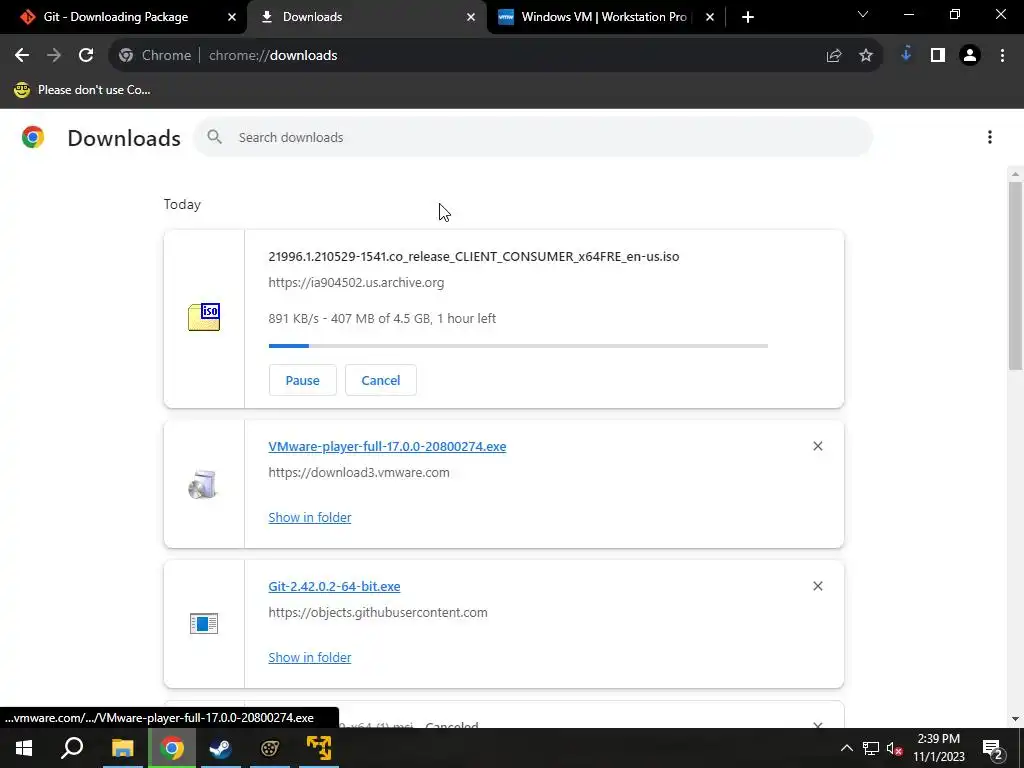Click the Chrome logo beside Downloads title

33,137
